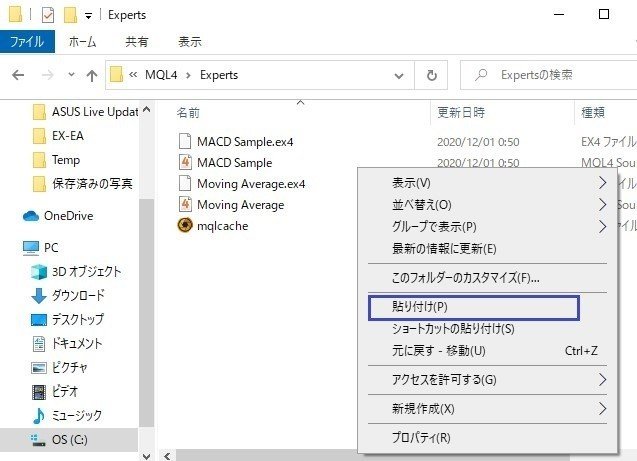637x461 pixels.
Task: Open グループで表示(P) context menu item
Action: tap(488, 227)
